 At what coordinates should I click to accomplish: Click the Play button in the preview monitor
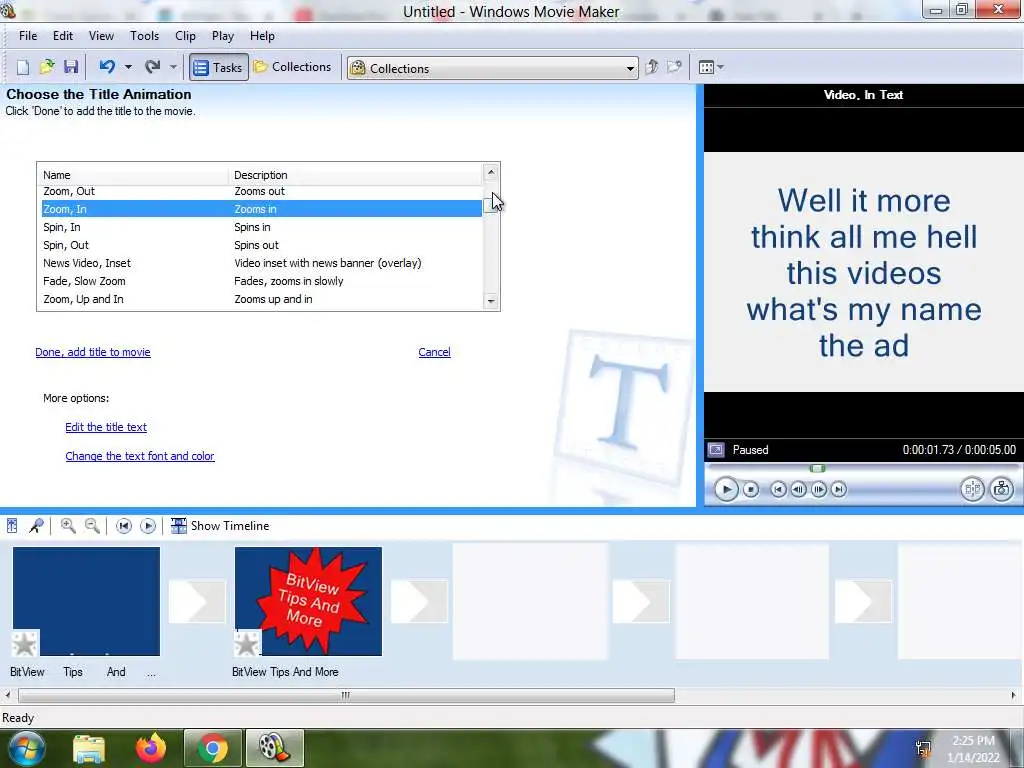[726, 489]
